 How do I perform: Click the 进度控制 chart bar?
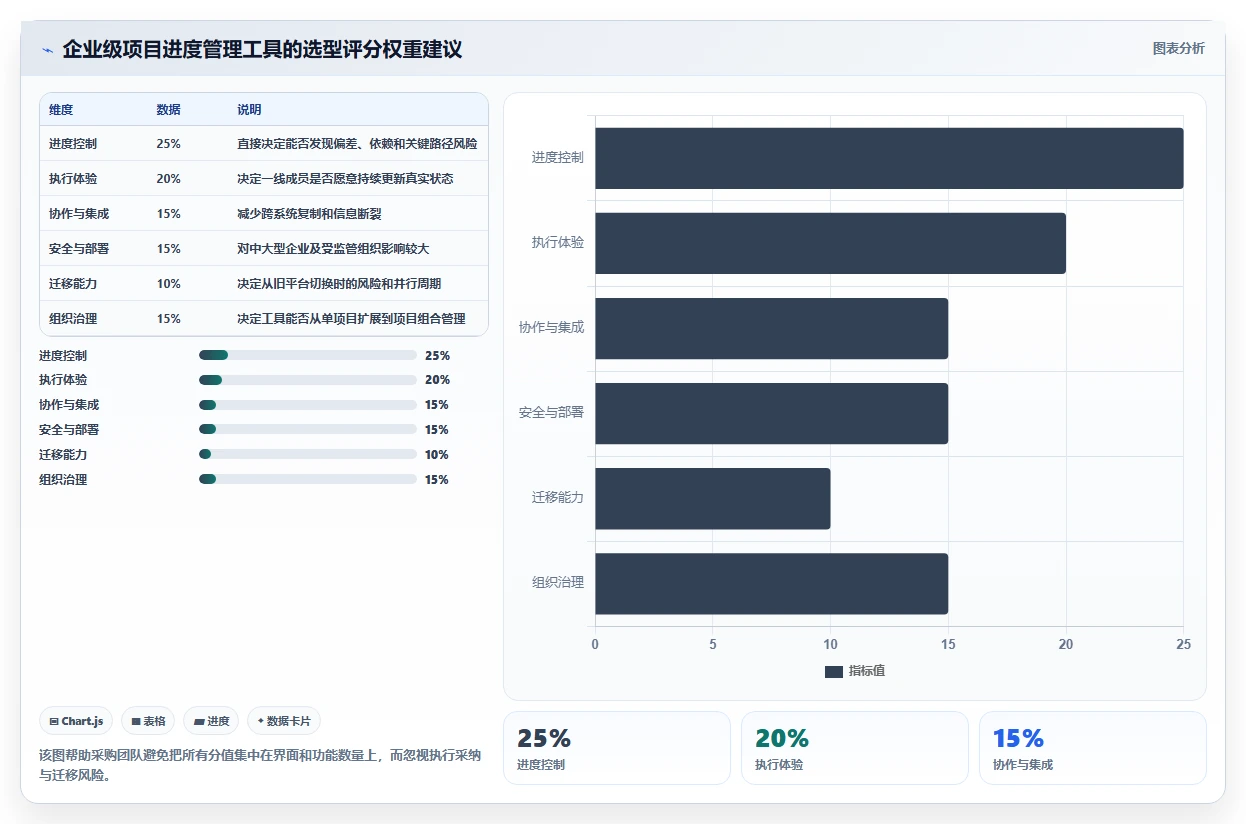pyautogui.click(x=889, y=158)
